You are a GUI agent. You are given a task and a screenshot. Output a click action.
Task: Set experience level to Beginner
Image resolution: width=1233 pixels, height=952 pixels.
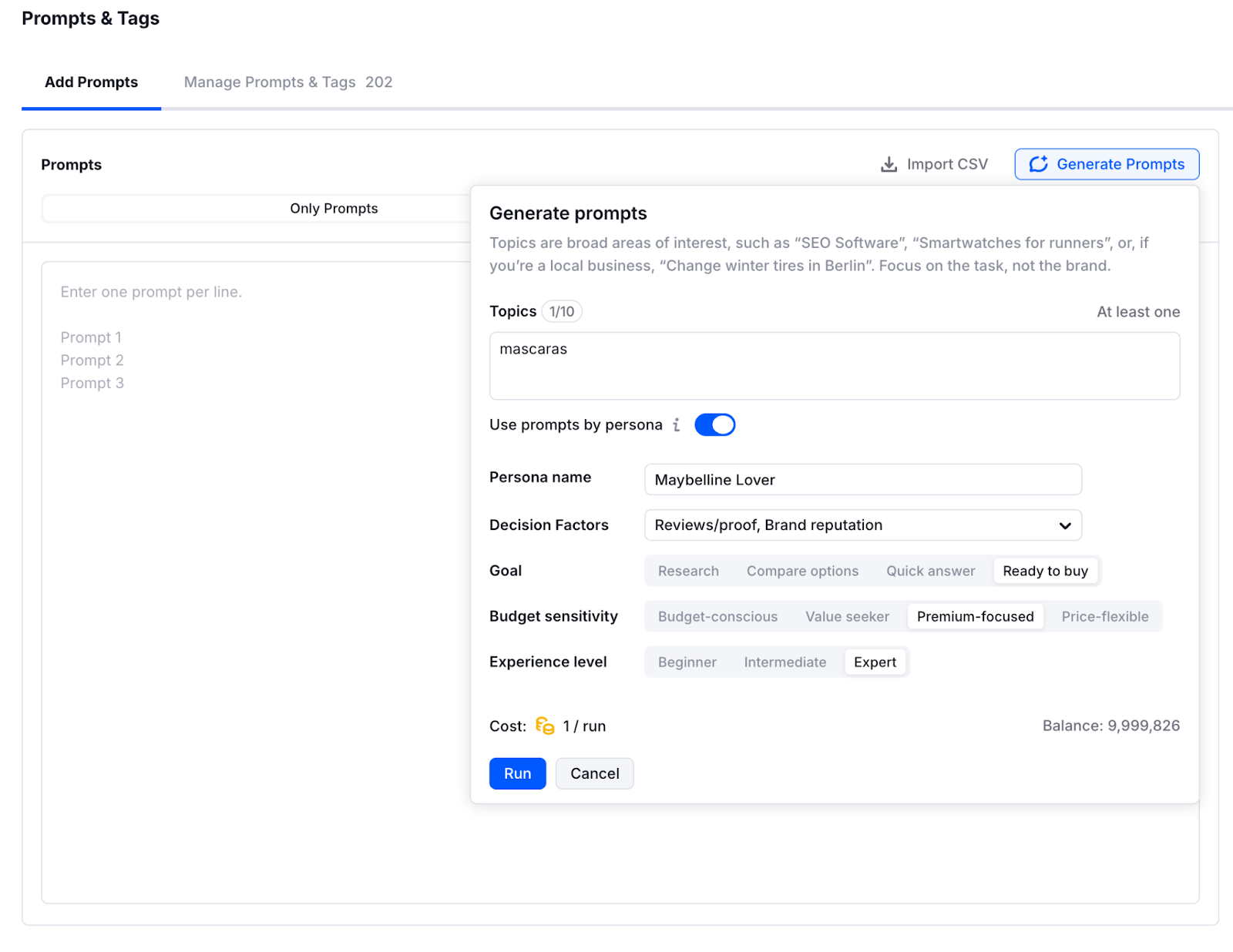tap(687, 662)
